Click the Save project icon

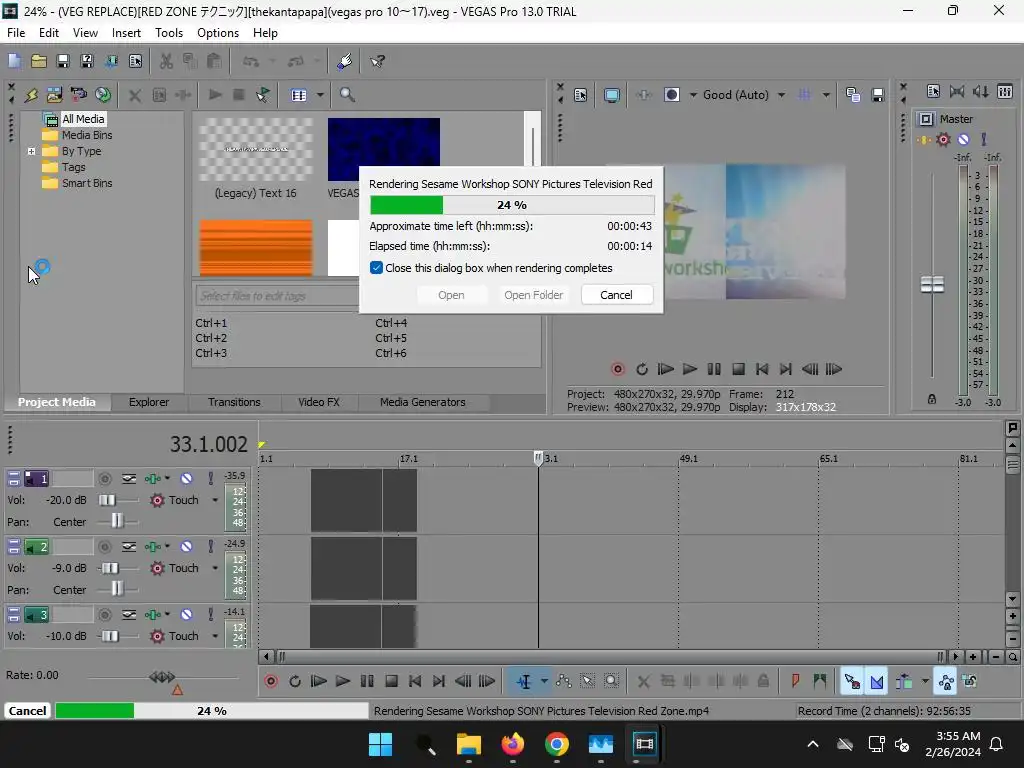(63, 61)
